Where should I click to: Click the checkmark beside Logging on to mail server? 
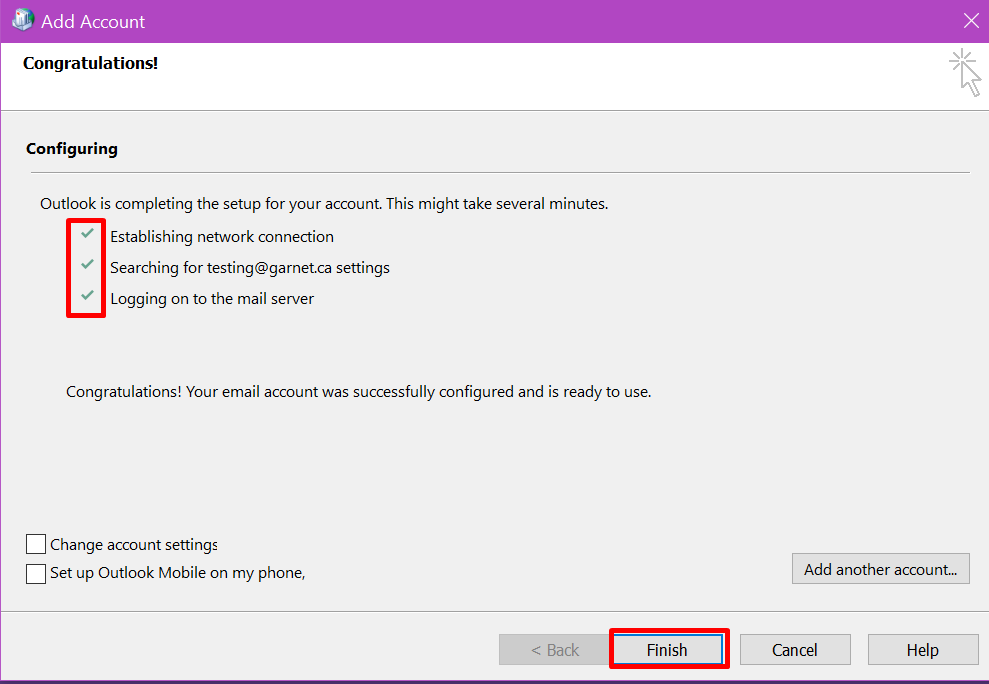(x=88, y=296)
